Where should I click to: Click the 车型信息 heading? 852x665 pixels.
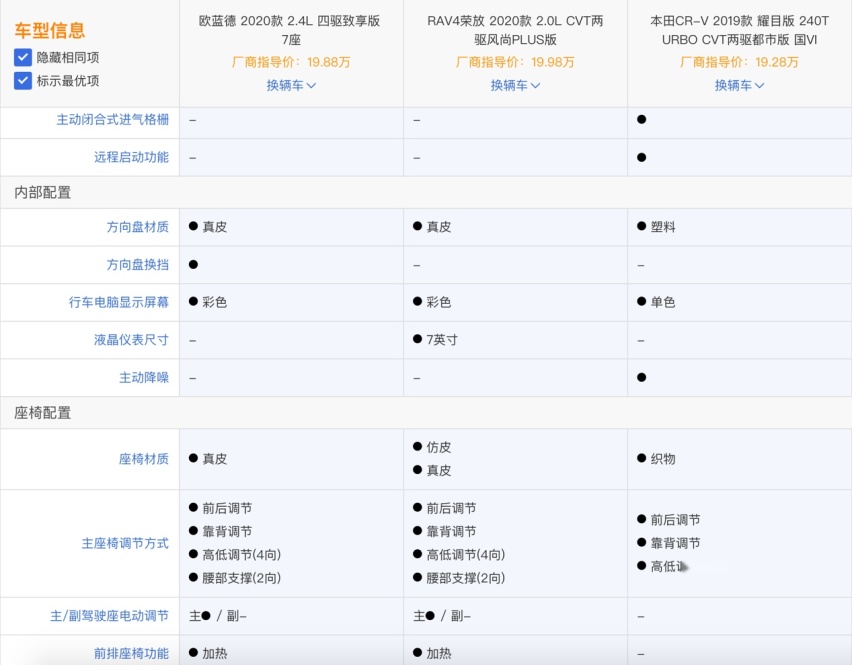pyautogui.click(x=49, y=30)
